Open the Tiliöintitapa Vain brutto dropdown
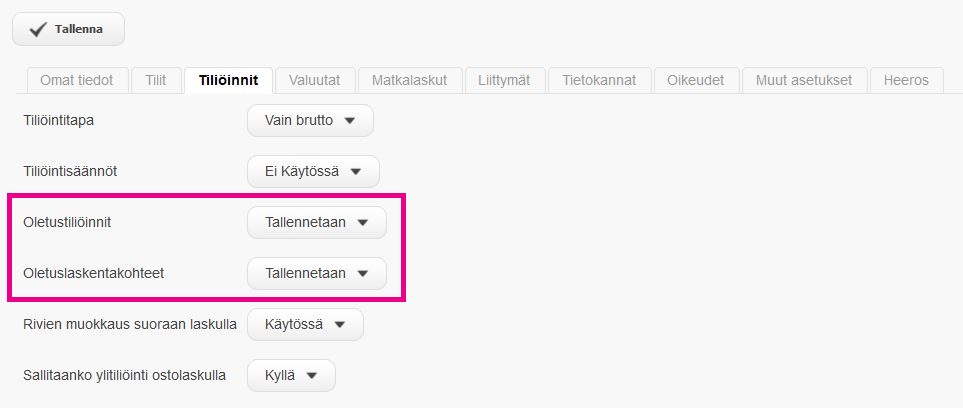This screenshot has height=408, width=963. click(x=310, y=120)
